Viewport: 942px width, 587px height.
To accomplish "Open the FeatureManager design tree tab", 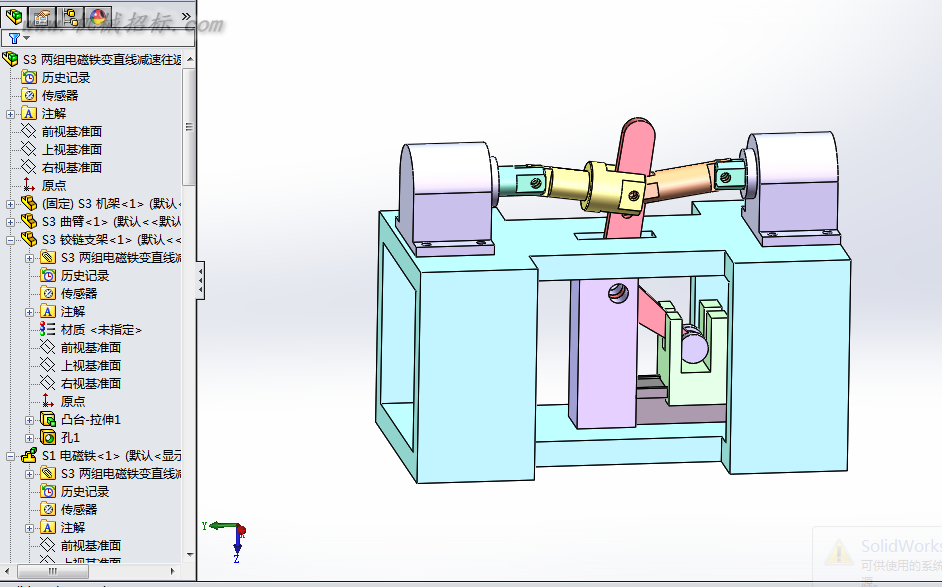I will click(x=14, y=17).
